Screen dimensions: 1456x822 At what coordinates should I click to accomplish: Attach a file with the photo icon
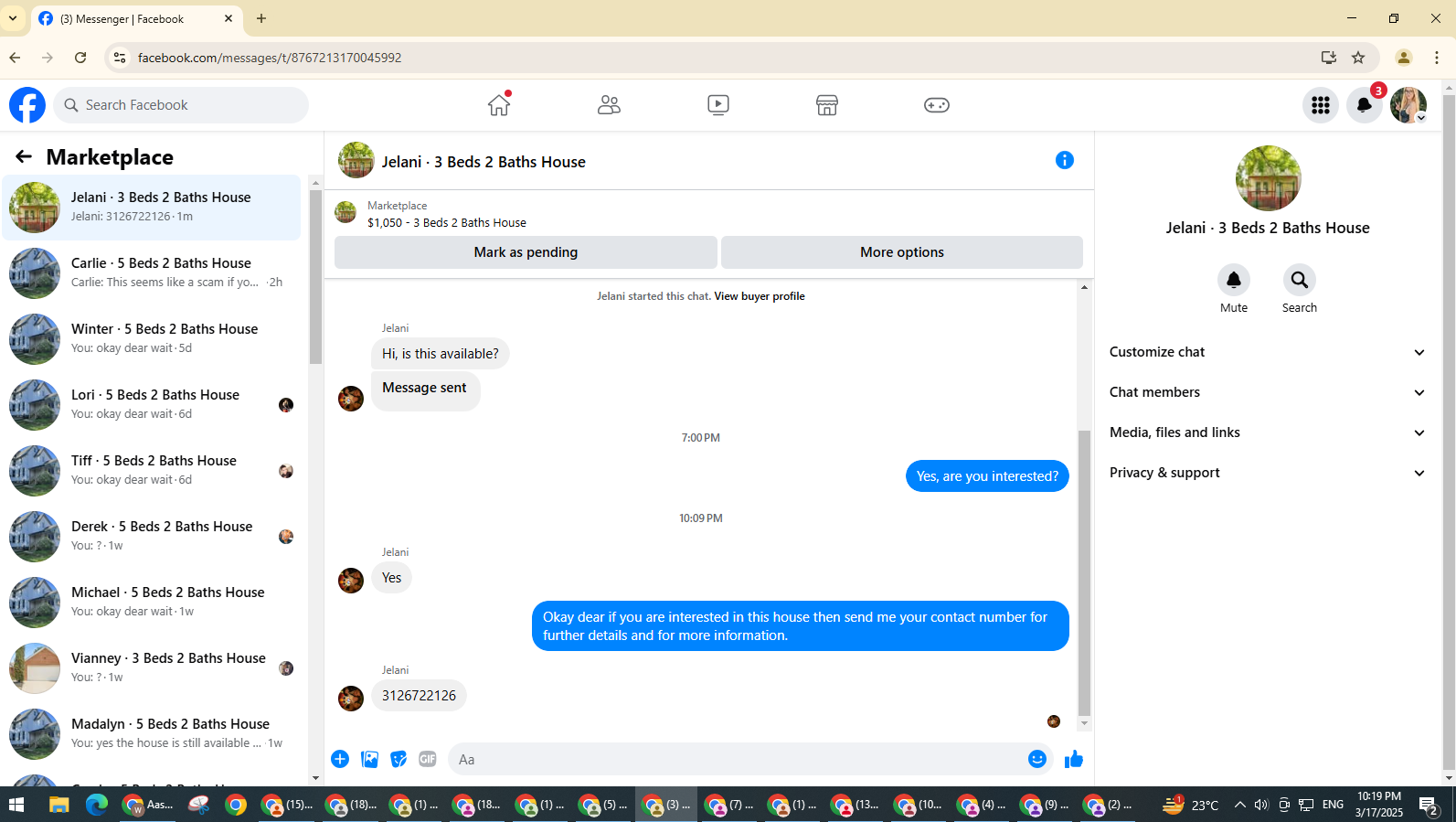pos(369,759)
